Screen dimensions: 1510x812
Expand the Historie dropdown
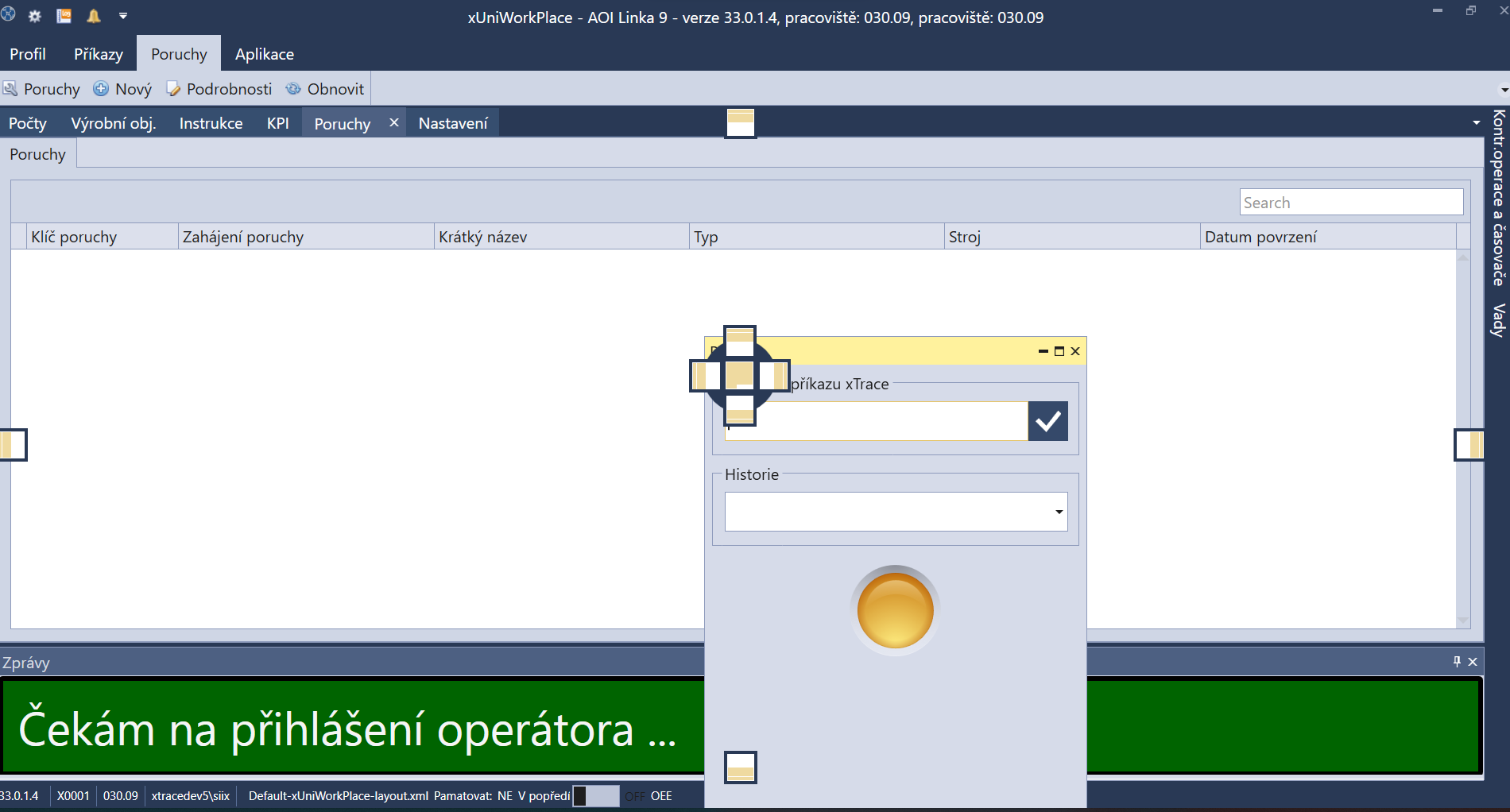pos(1059,512)
